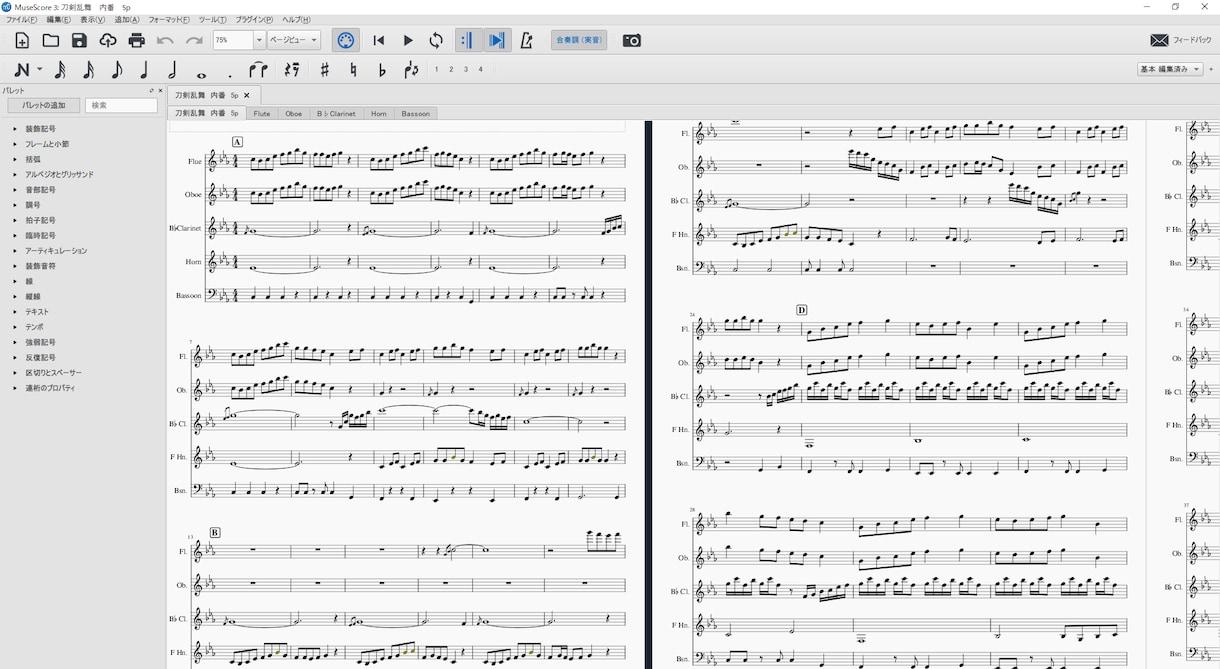
Task: Toggle the metronome icon
Action: pos(527,41)
